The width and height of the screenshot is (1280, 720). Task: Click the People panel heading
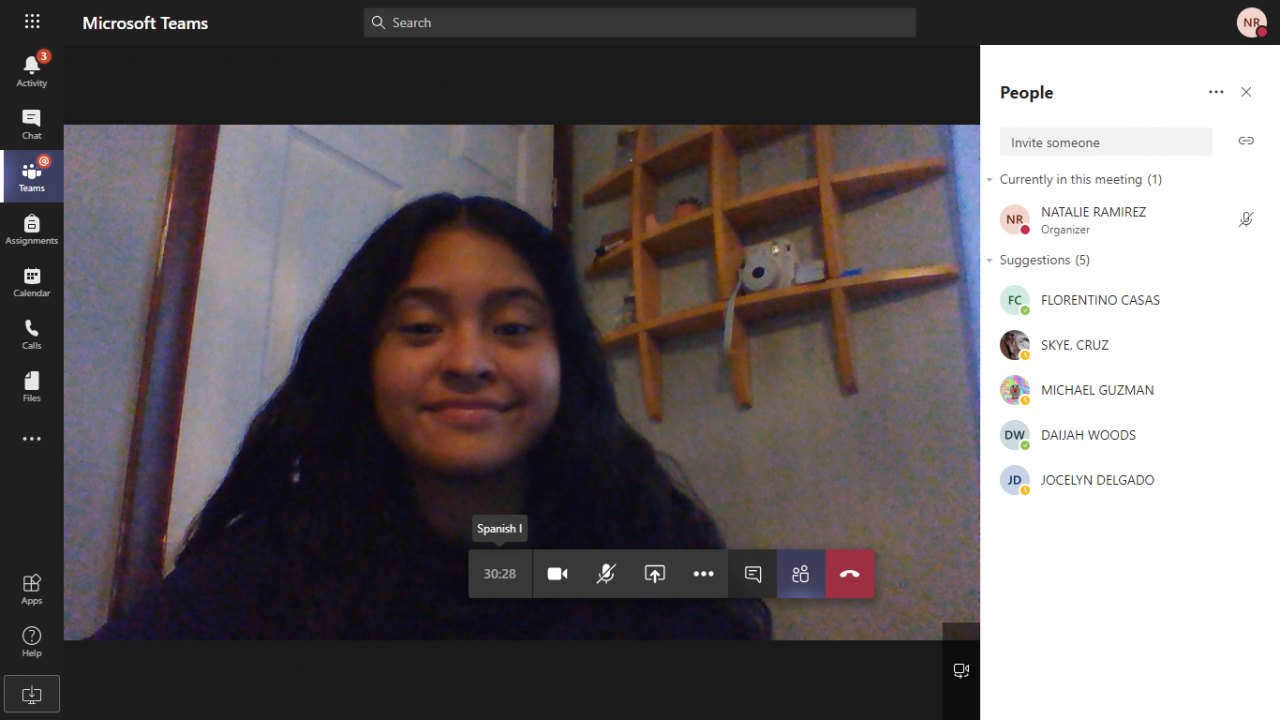coord(1027,92)
